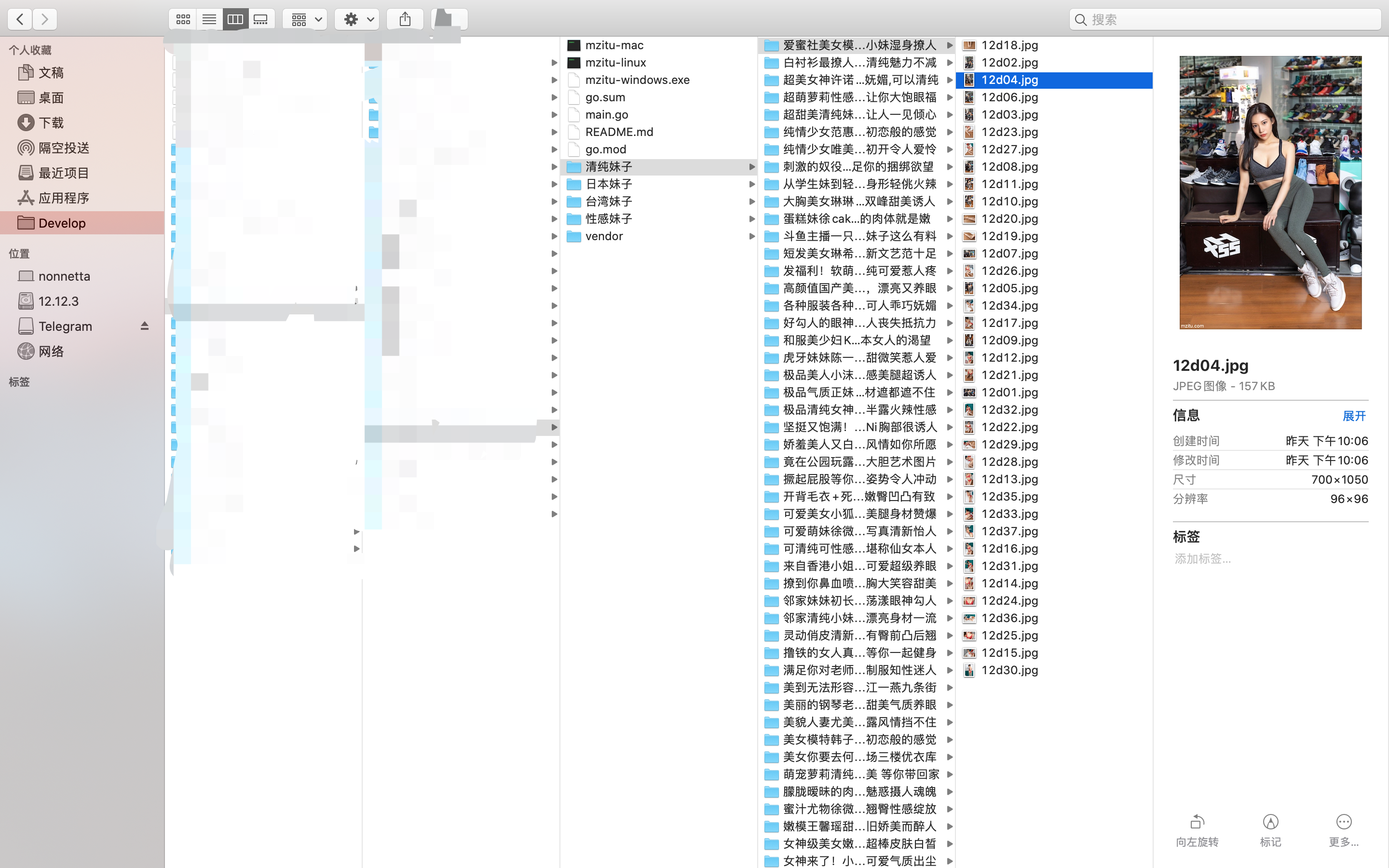The image size is (1389, 868).
Task: Click the large preview image of 12d04.jpg
Action: click(1270, 192)
